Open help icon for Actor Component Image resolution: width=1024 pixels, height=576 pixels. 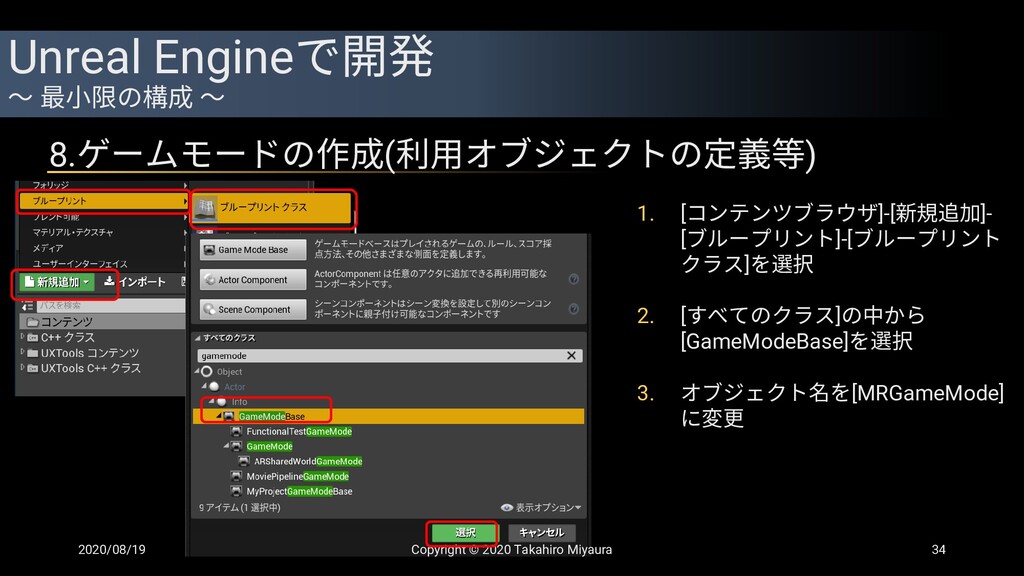(573, 279)
